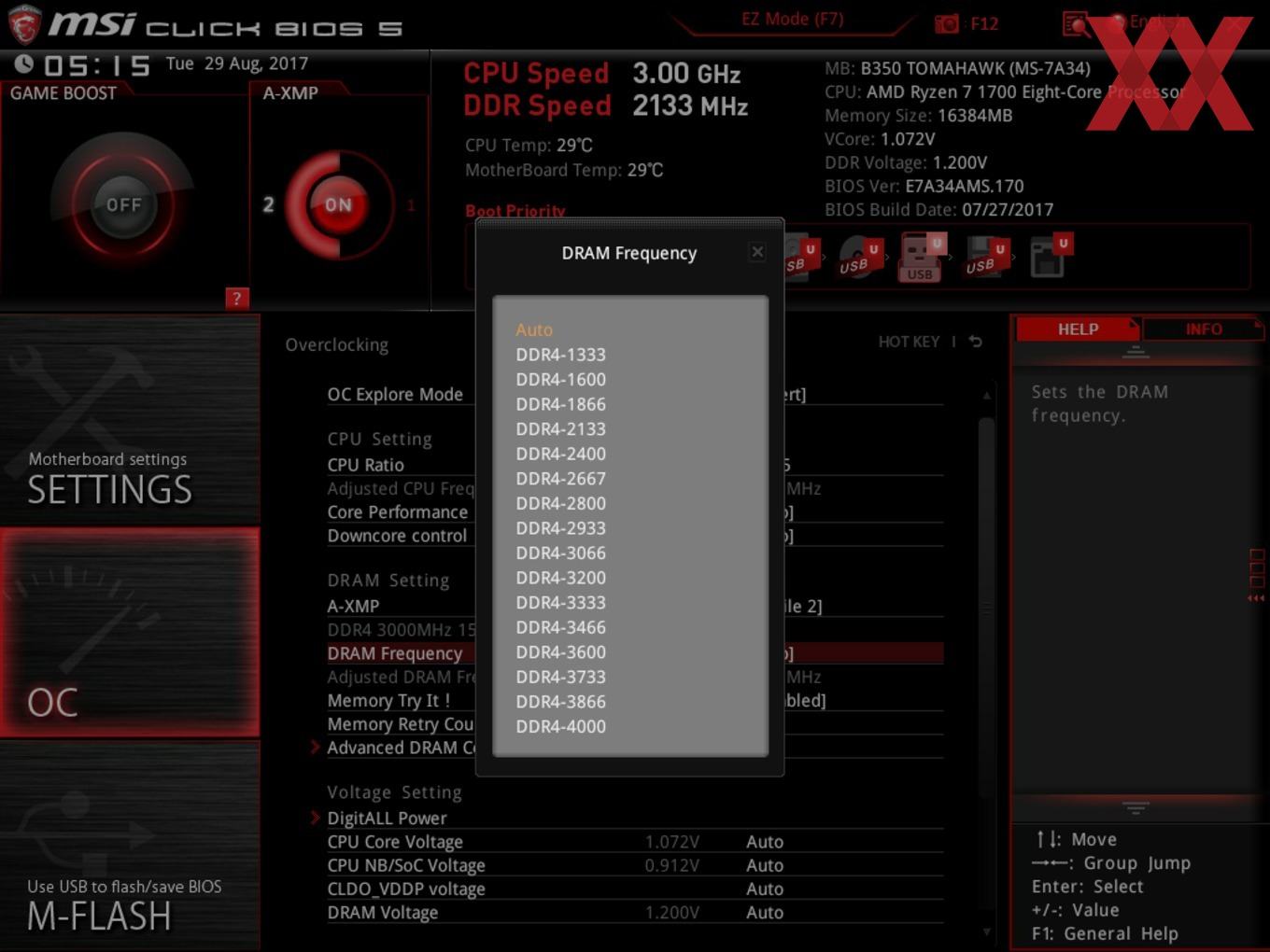This screenshot has height=952, width=1270.
Task: Click the back arrow beside HOT KEY
Action: click(x=976, y=342)
